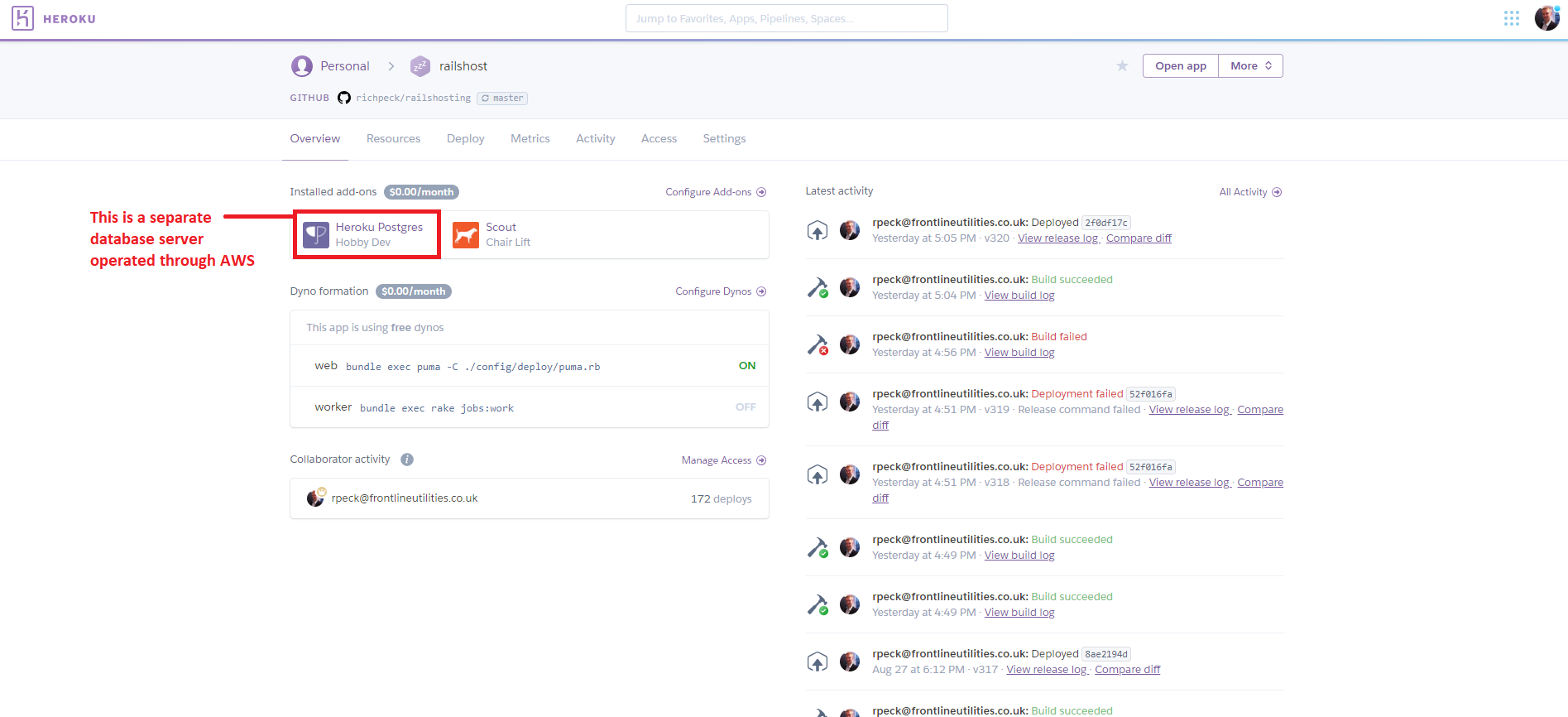
Task: Click the railshost sleeping app icon
Action: click(x=420, y=66)
